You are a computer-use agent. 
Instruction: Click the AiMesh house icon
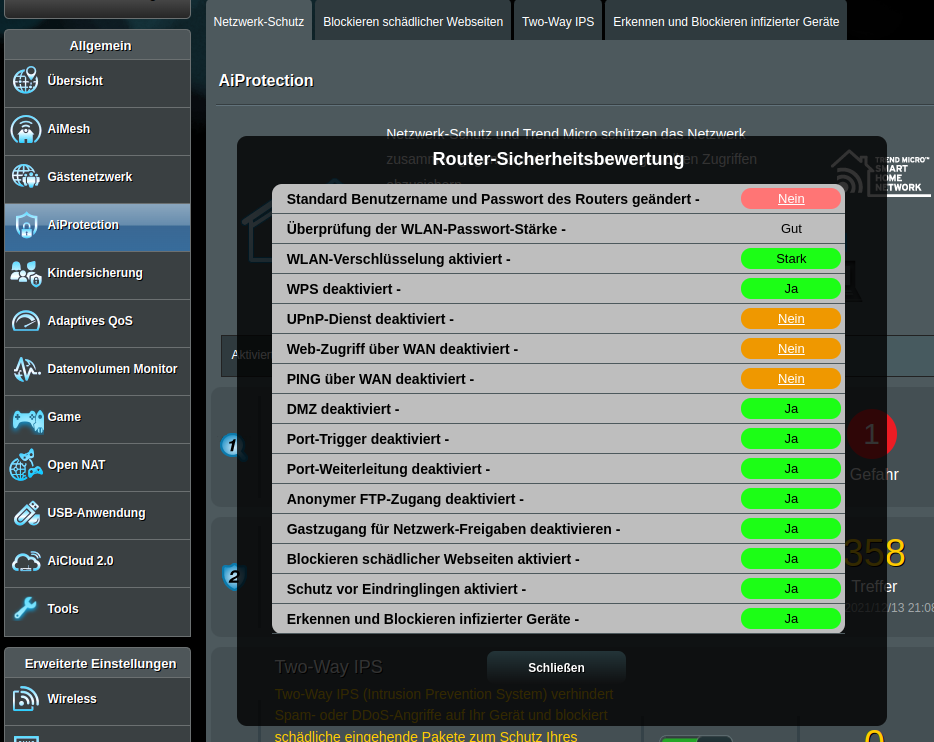tap(26, 129)
